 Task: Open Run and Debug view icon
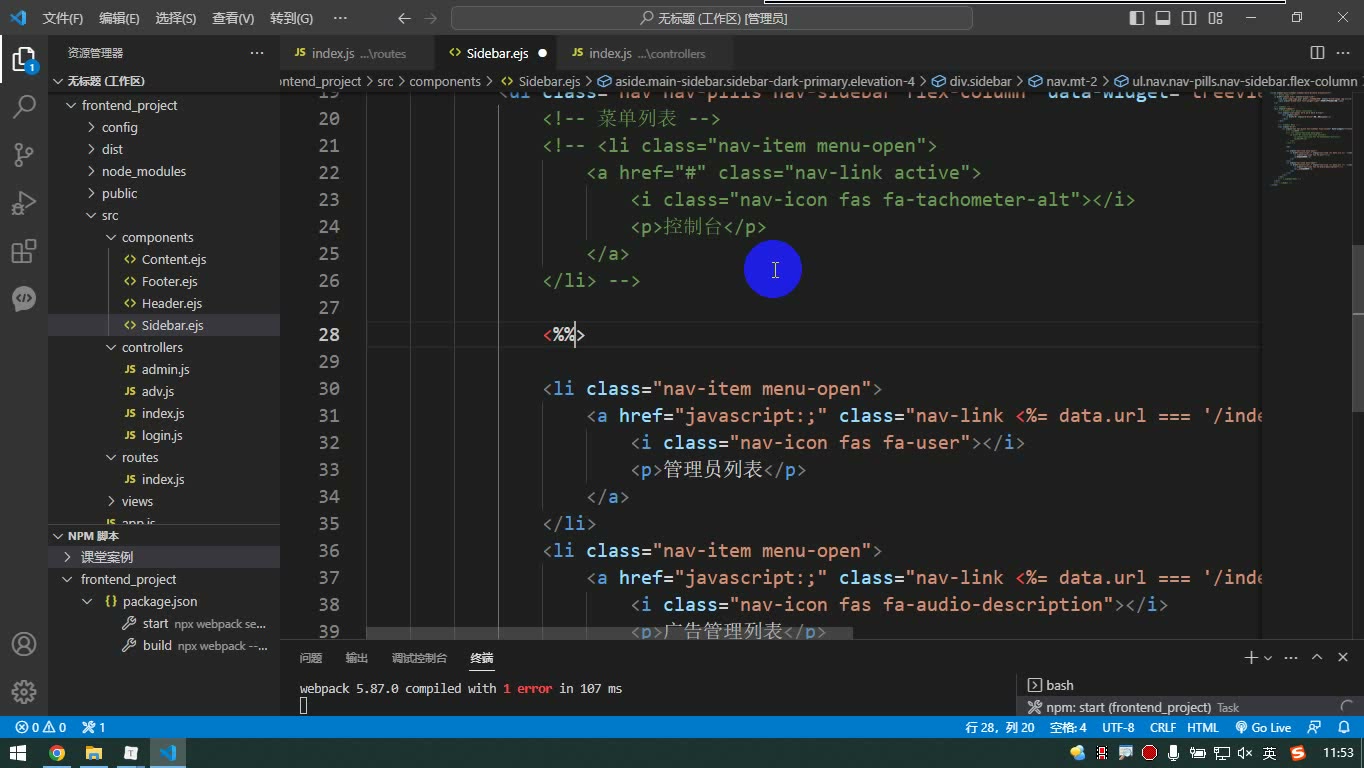point(24,203)
